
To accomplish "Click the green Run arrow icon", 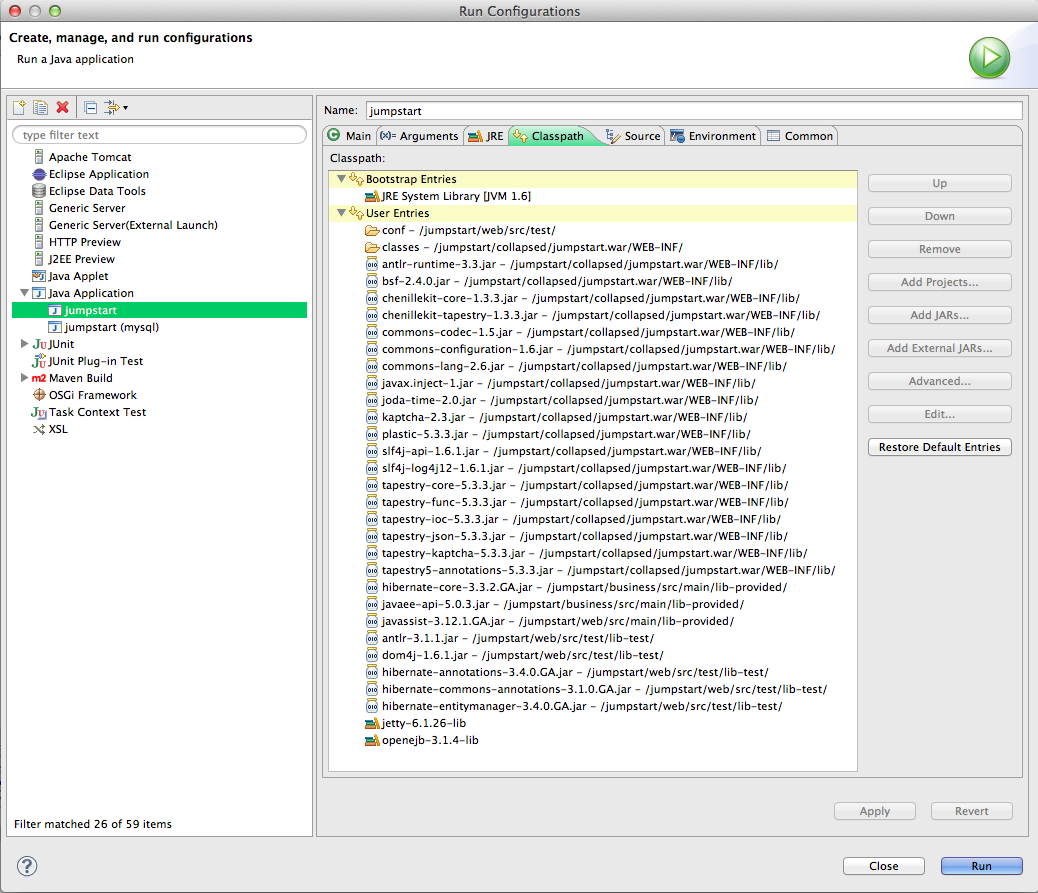I will [x=989, y=58].
